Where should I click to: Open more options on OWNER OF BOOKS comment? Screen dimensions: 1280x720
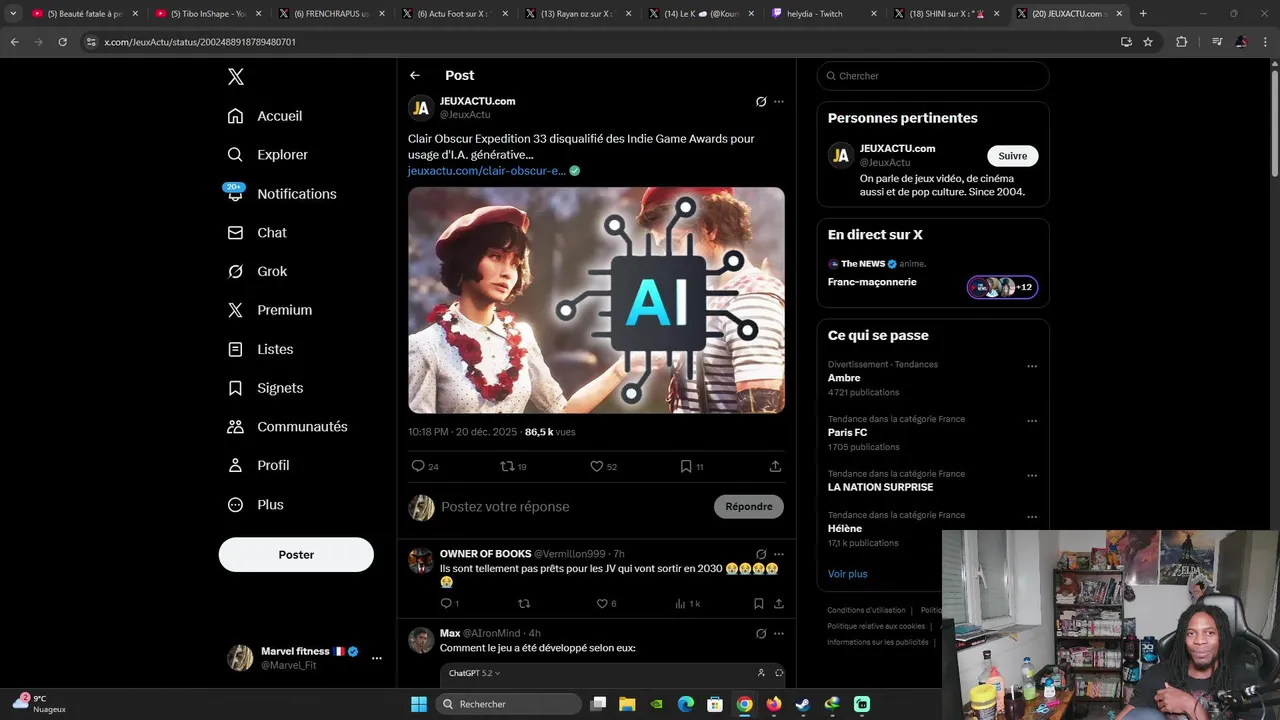click(779, 554)
